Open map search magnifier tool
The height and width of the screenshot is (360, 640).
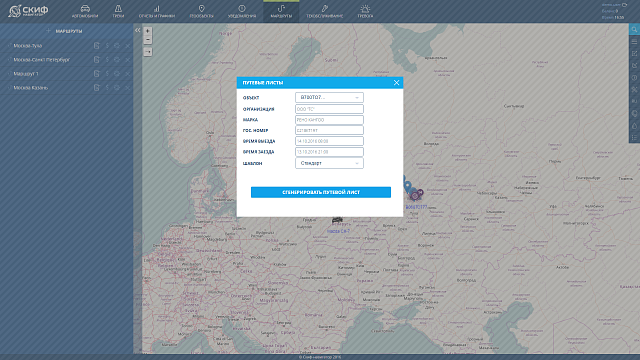tap(634, 29)
